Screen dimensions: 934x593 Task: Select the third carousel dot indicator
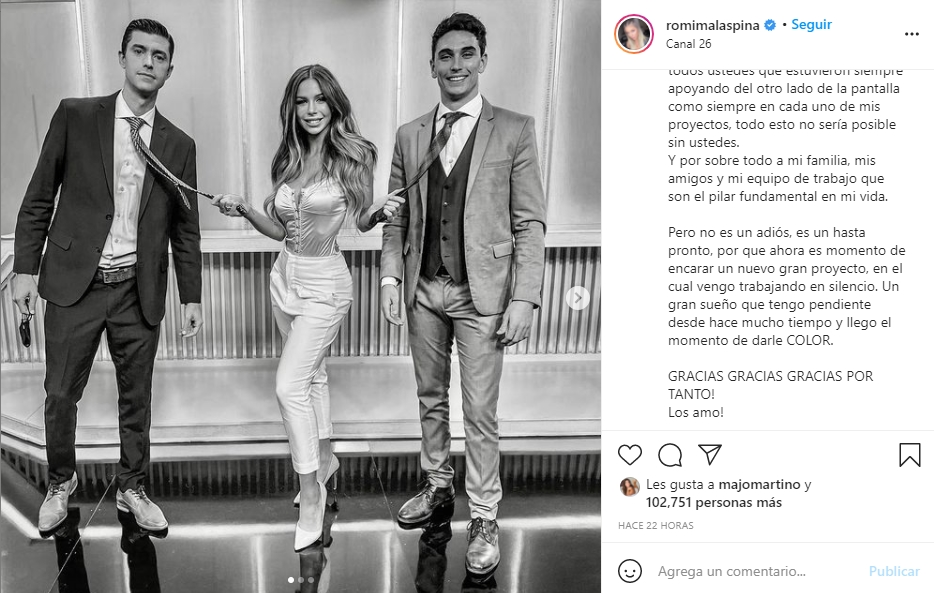[311, 579]
